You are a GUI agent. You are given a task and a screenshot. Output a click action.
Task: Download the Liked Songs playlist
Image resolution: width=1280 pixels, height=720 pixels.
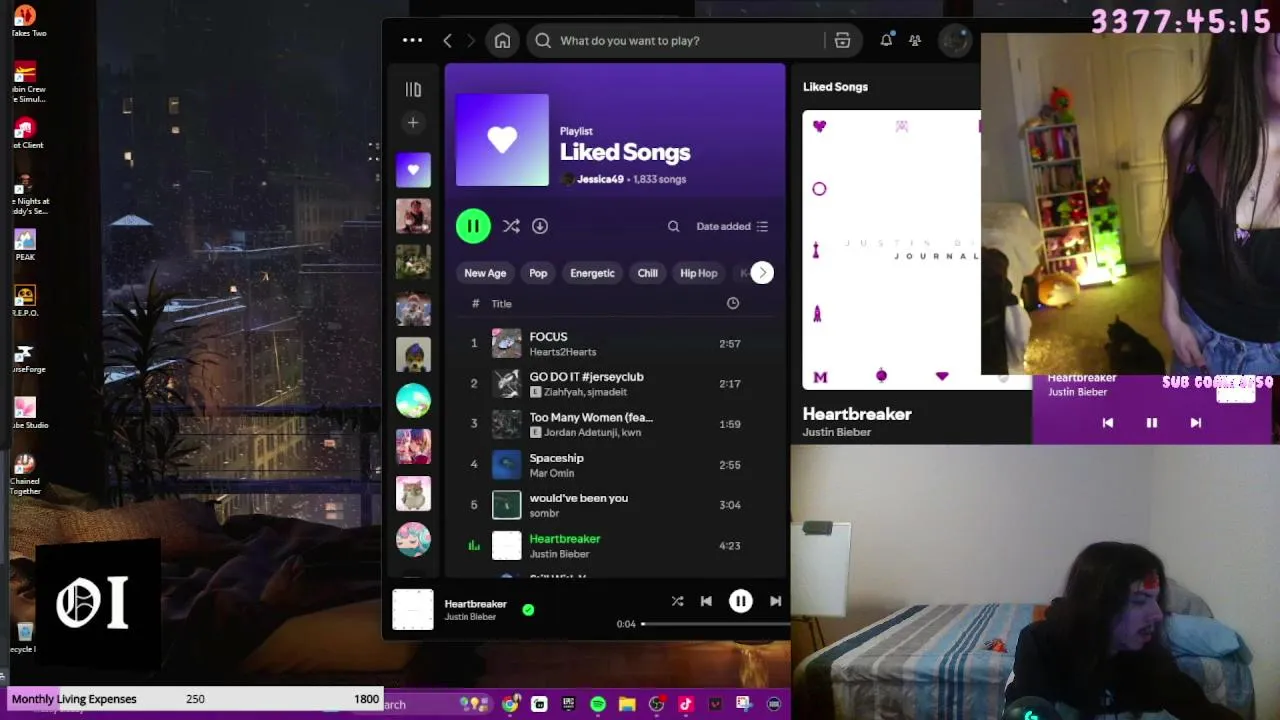click(x=540, y=226)
